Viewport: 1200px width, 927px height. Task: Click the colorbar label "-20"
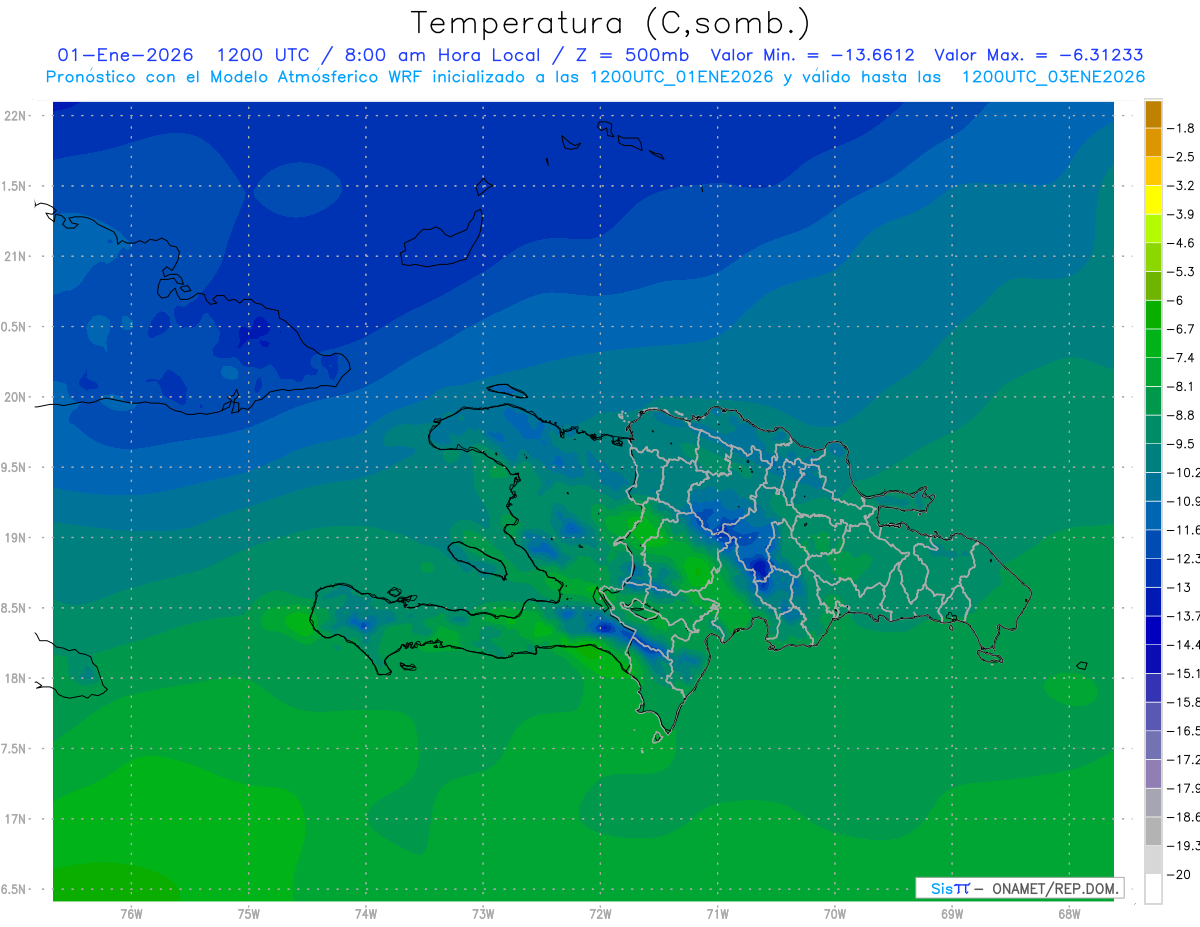click(x=1181, y=874)
